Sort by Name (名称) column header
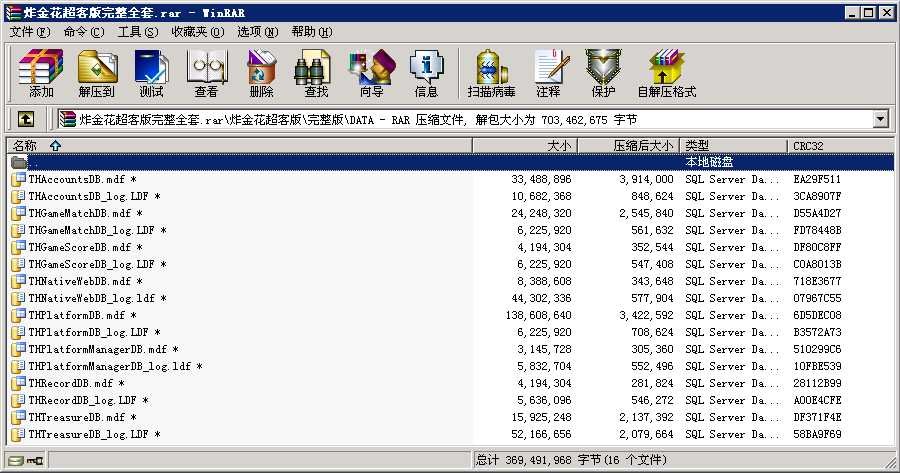Viewport: 900px width, 473px height. click(x=239, y=146)
